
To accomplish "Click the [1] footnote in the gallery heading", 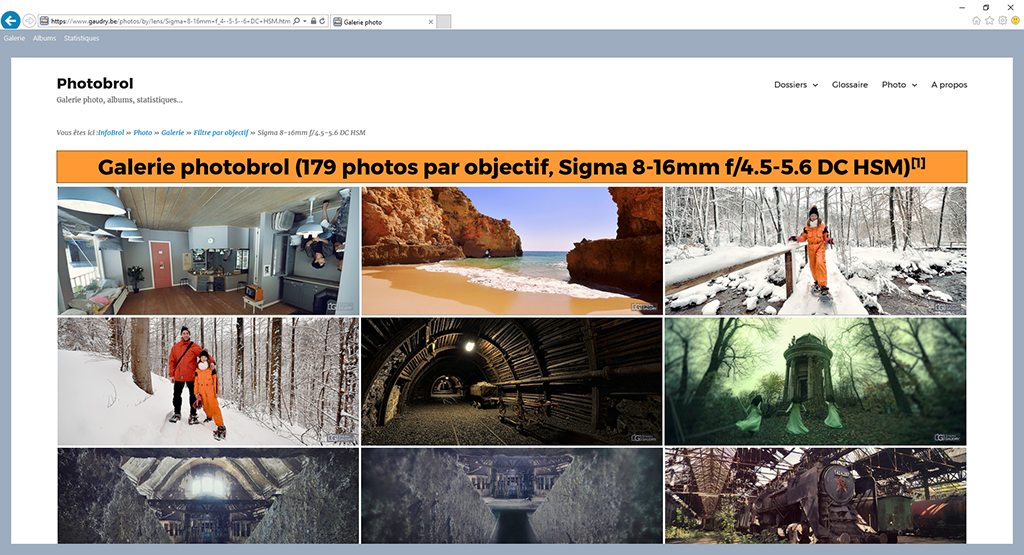I will (918, 163).
